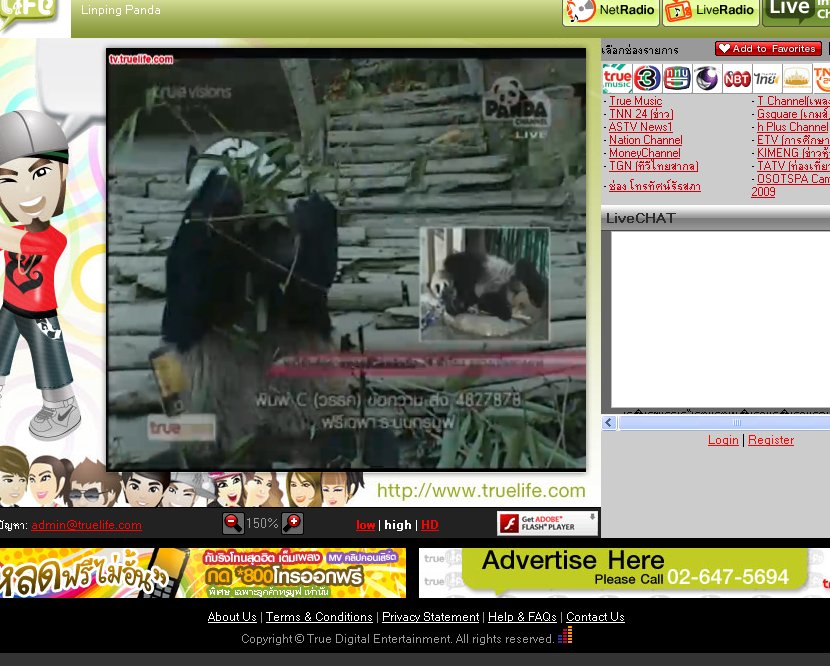Click the LiveCHAT scroll left arrow
The width and height of the screenshot is (830, 666).
coord(609,422)
